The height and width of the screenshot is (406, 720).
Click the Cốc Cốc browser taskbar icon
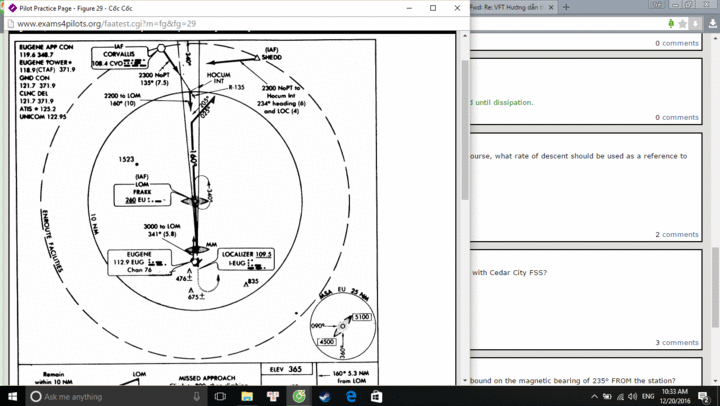coord(299,396)
